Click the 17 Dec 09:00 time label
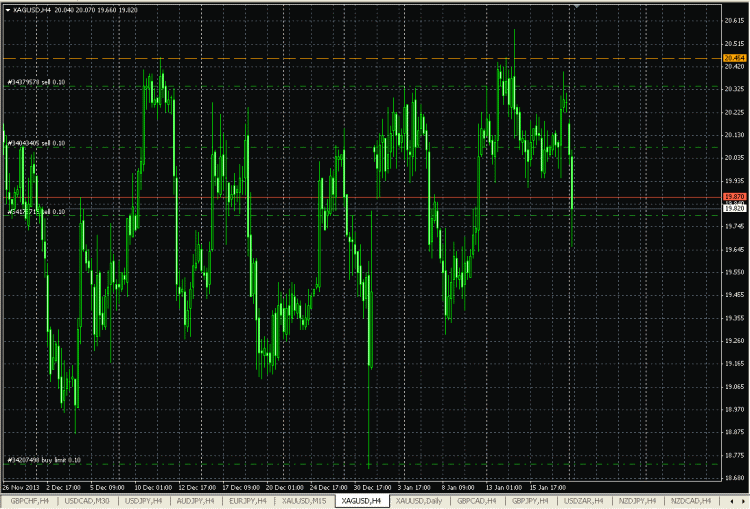This screenshot has height=509, width=750. click(241, 487)
